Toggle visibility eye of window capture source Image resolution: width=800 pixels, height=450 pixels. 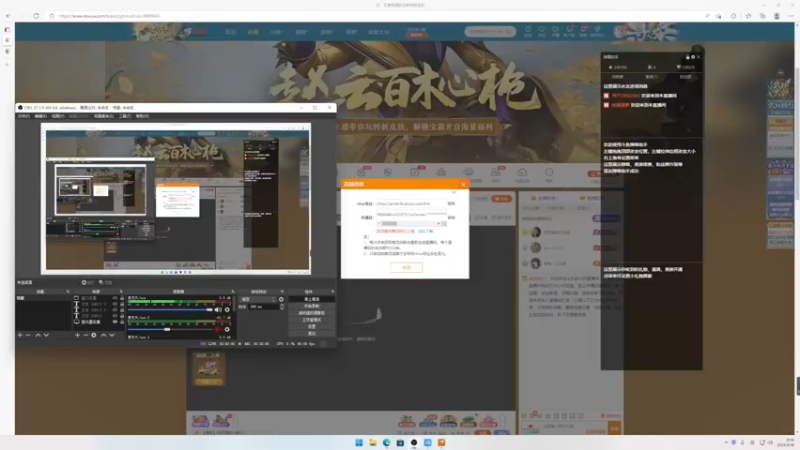coord(115,298)
